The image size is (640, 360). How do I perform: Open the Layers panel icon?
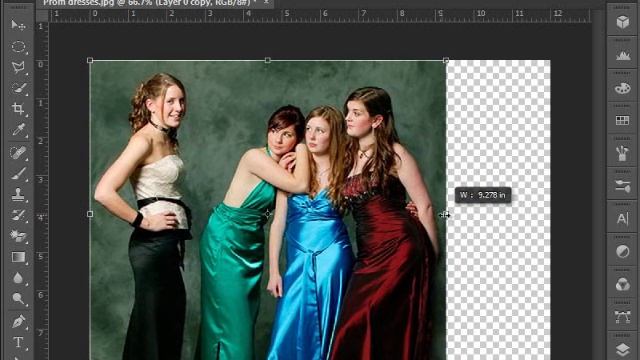coord(622,349)
